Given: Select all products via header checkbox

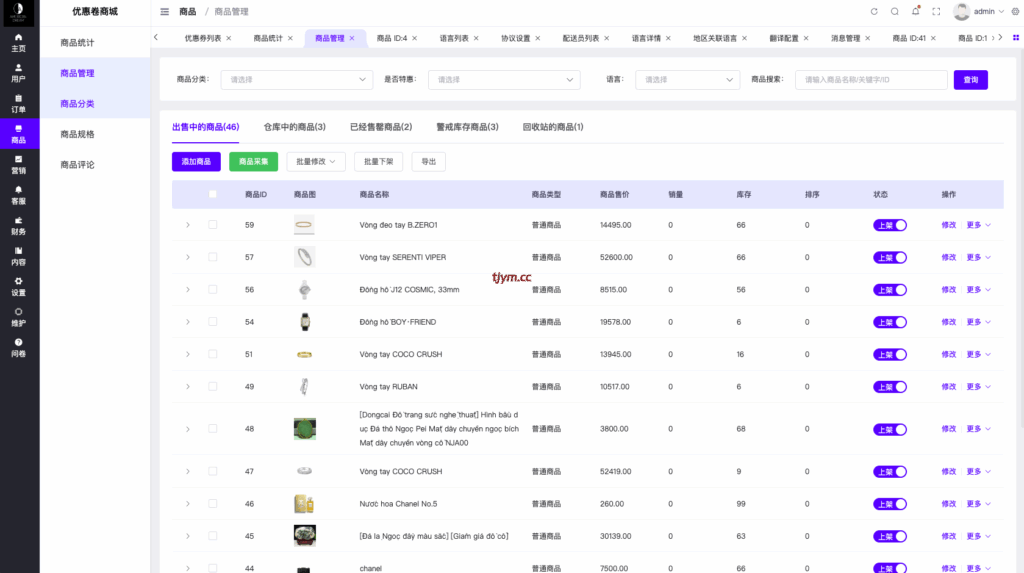Looking at the screenshot, I should (x=212, y=194).
